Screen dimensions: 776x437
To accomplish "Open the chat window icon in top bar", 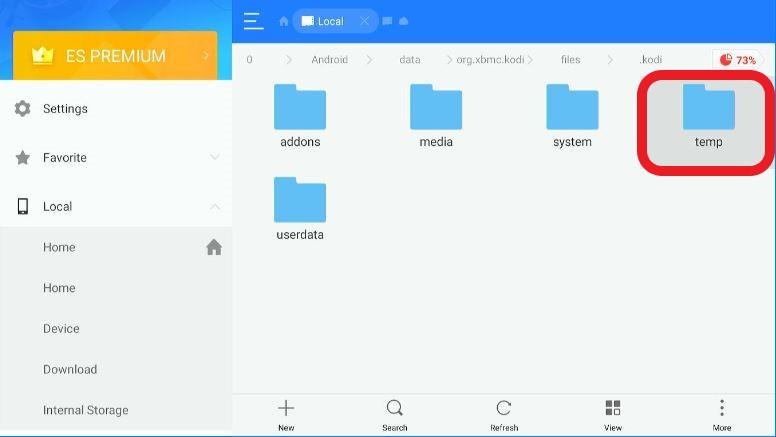I will click(x=388, y=21).
